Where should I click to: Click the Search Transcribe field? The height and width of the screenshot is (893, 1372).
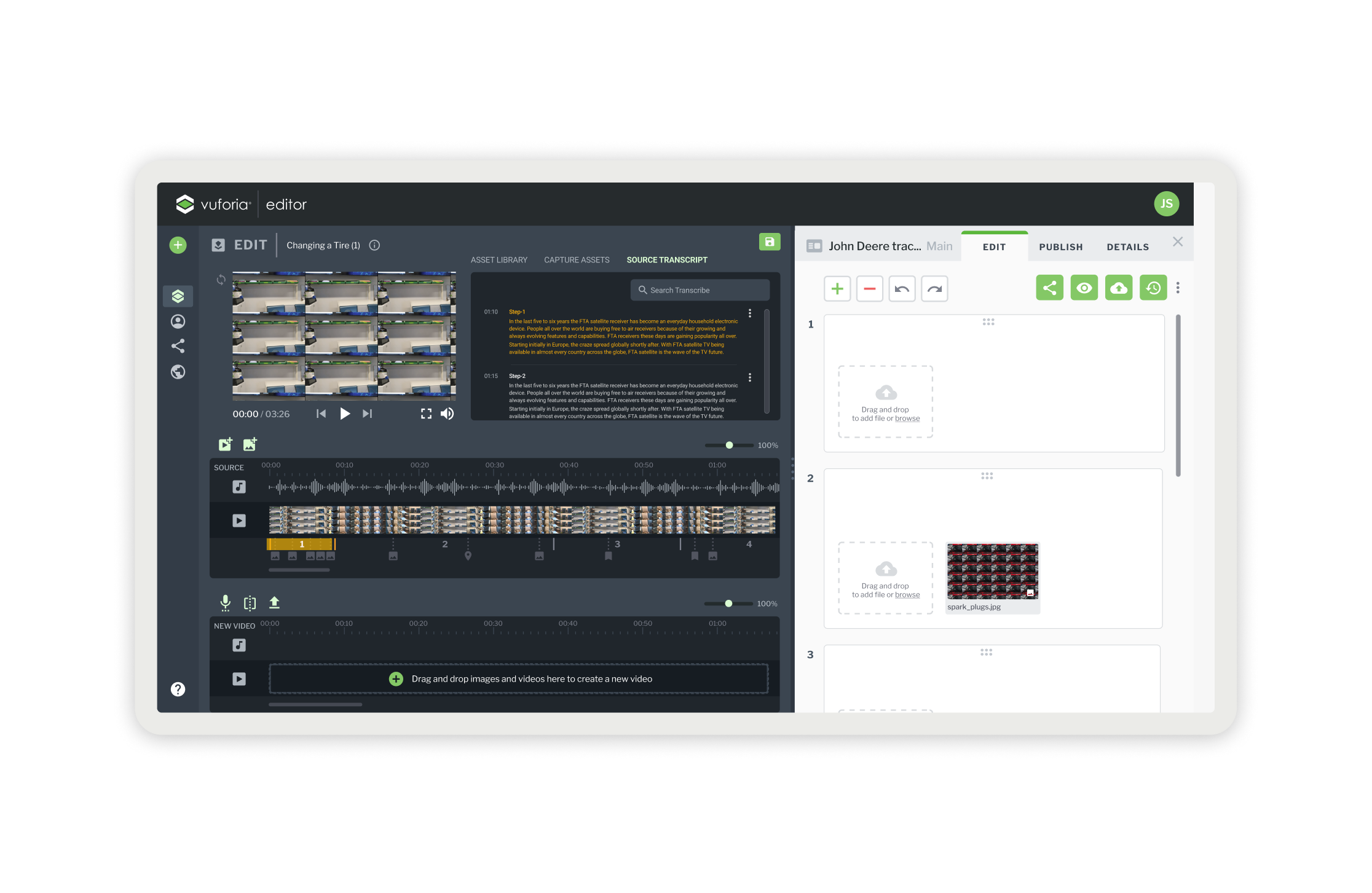(x=700, y=290)
